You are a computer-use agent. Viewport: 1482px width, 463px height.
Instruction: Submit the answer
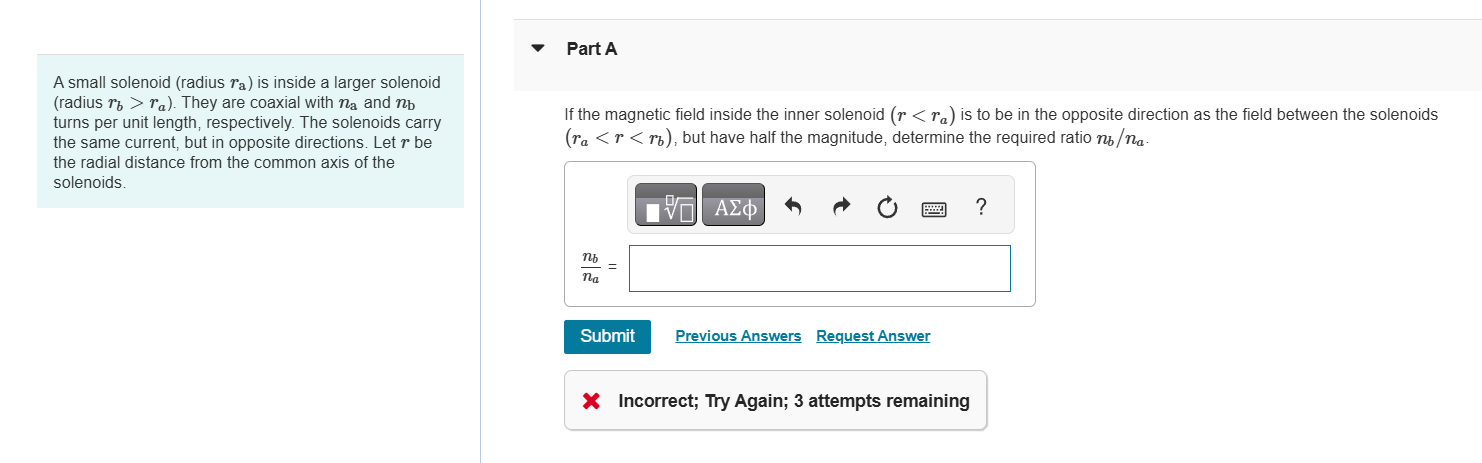click(x=607, y=336)
